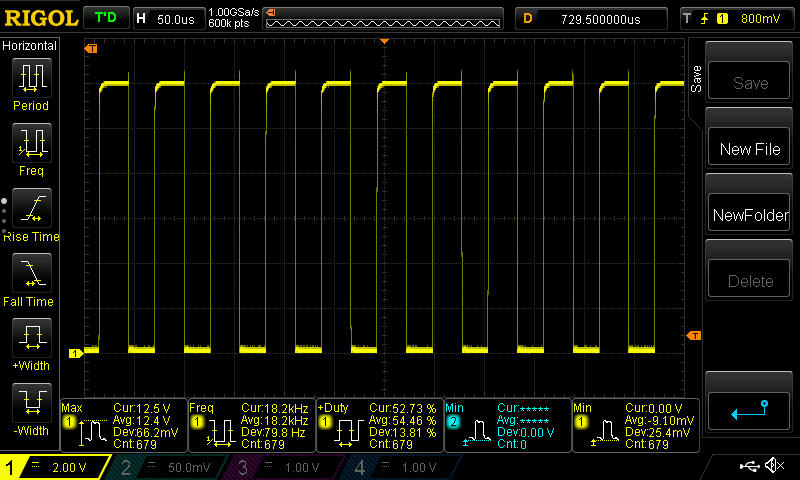
Task: Toggle channel 1 at 2.00 V
Action: (55, 467)
